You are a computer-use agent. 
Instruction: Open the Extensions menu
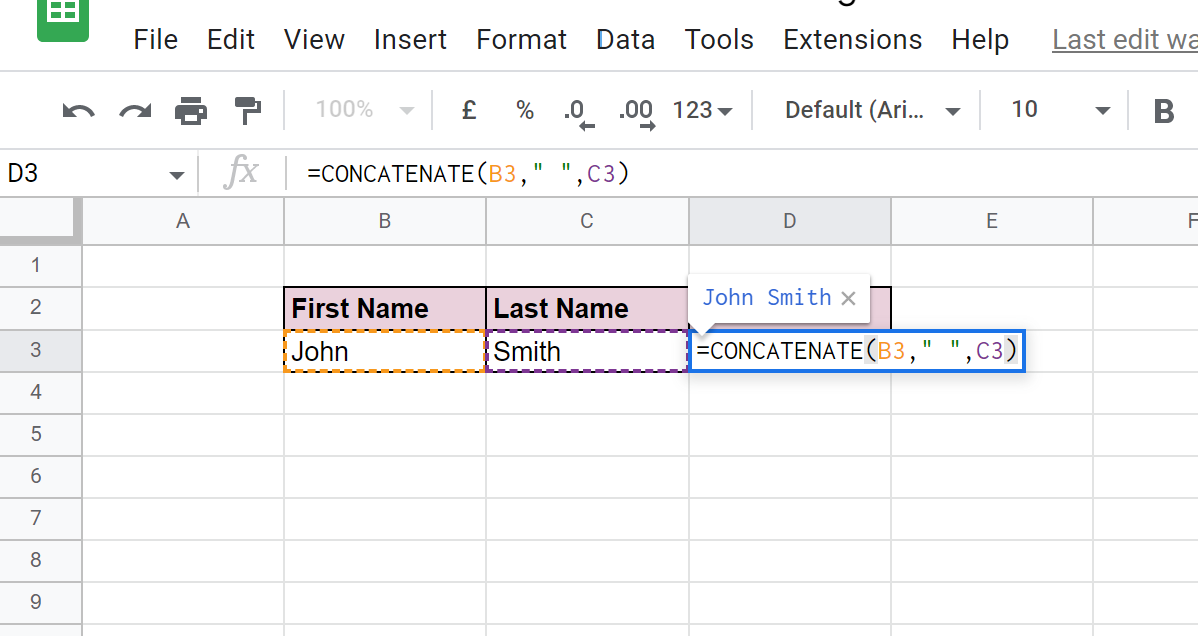pos(852,39)
